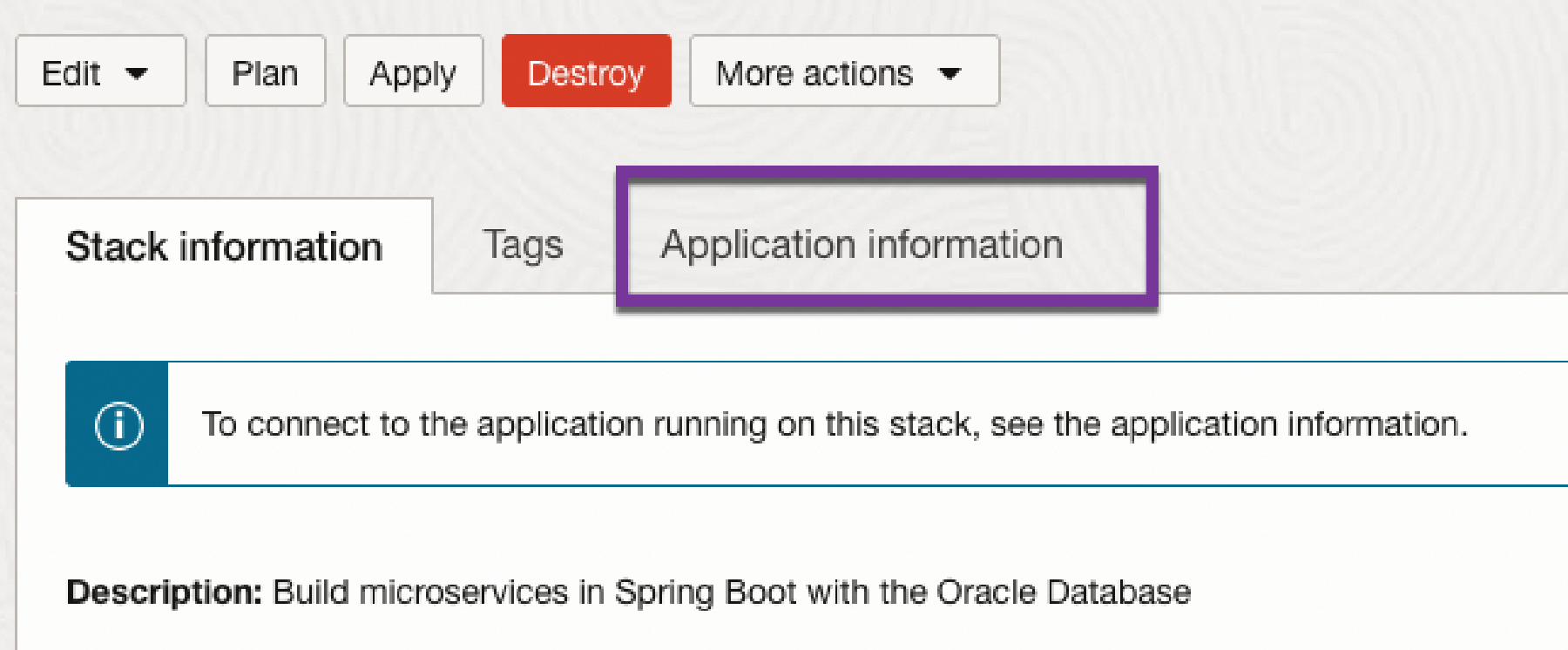Click the red Destroy button
The image size is (1568, 650).
click(585, 73)
